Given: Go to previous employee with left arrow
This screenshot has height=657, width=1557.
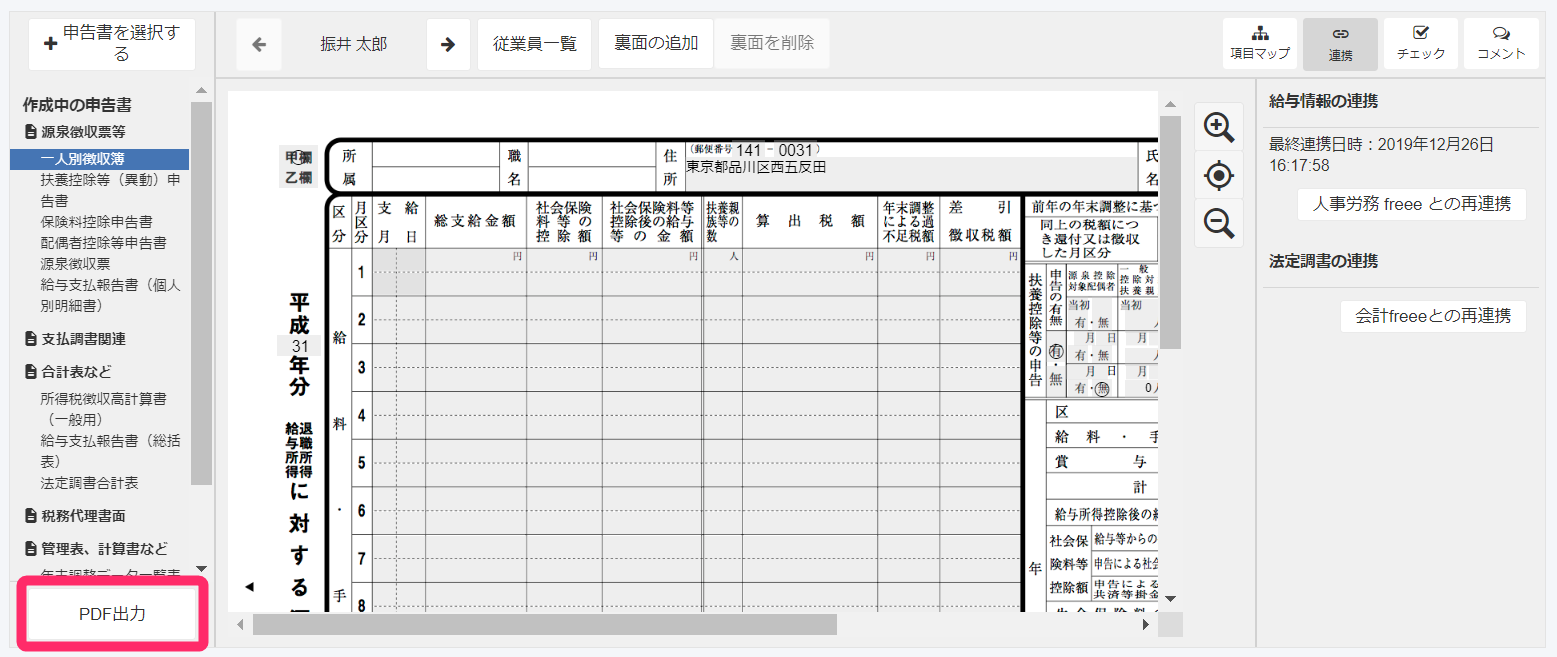Looking at the screenshot, I should point(259,44).
